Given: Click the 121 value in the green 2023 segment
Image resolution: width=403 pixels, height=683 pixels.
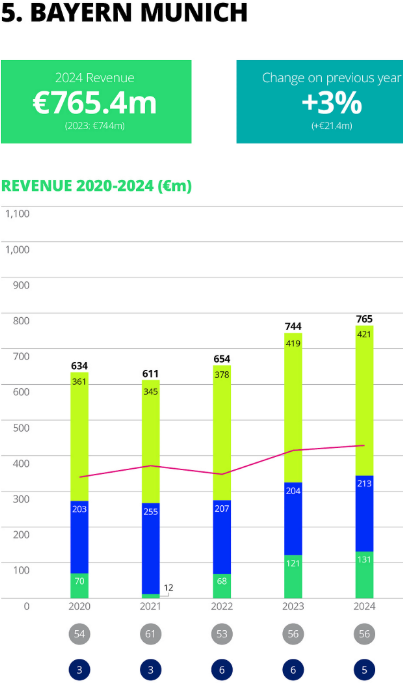Looking at the screenshot, I should click(x=293, y=563).
